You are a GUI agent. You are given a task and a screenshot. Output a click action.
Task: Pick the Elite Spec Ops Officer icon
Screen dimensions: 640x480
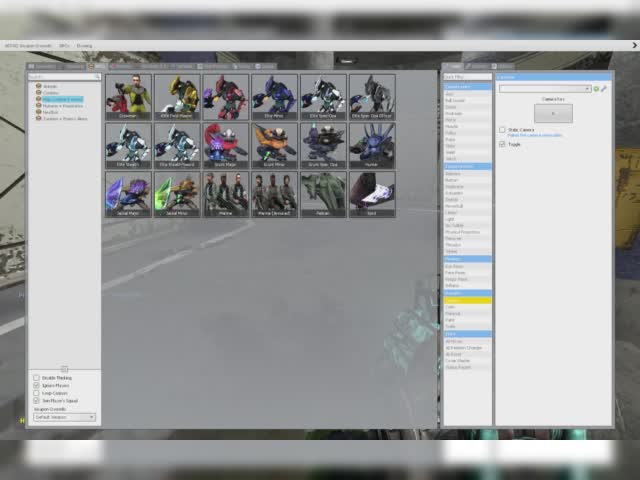372,97
